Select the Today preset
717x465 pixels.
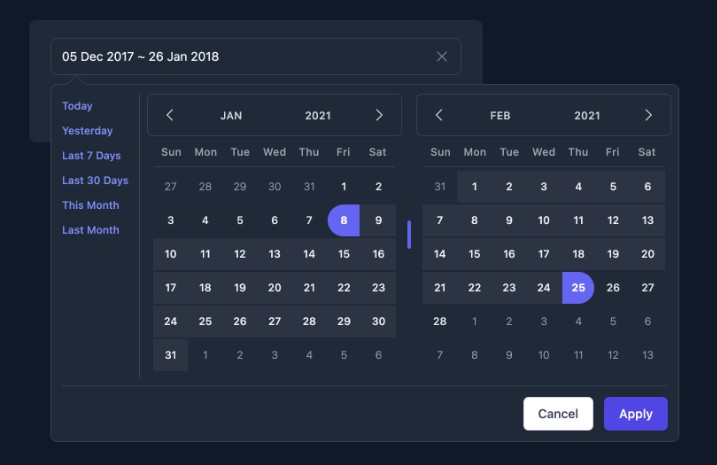pos(77,106)
